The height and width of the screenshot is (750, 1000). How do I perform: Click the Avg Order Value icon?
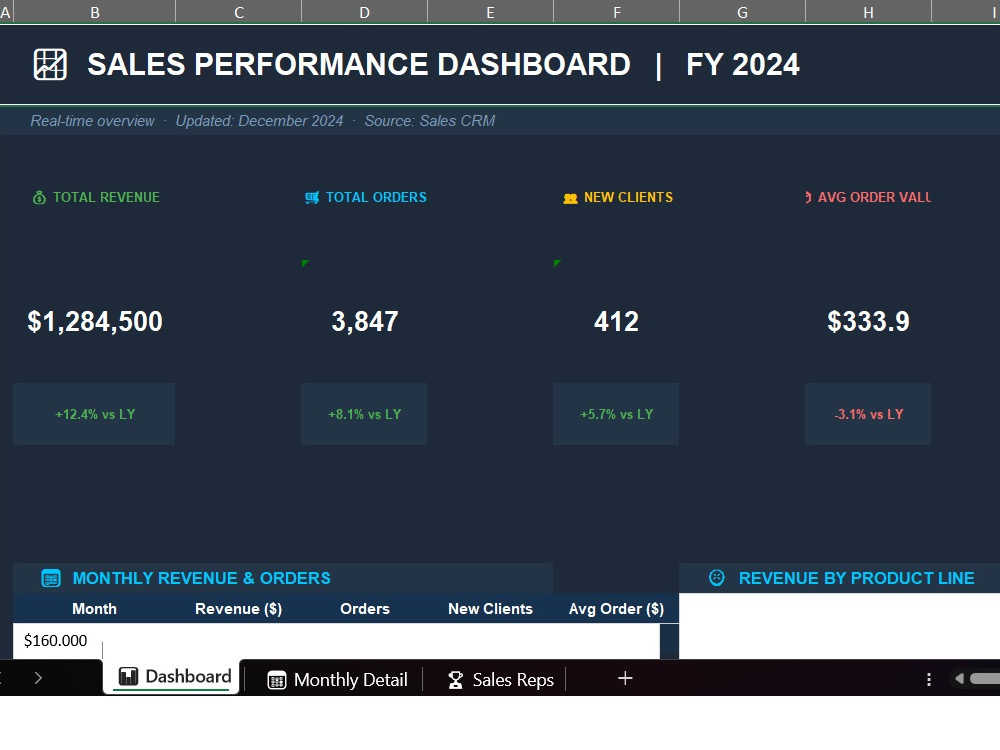click(x=808, y=198)
